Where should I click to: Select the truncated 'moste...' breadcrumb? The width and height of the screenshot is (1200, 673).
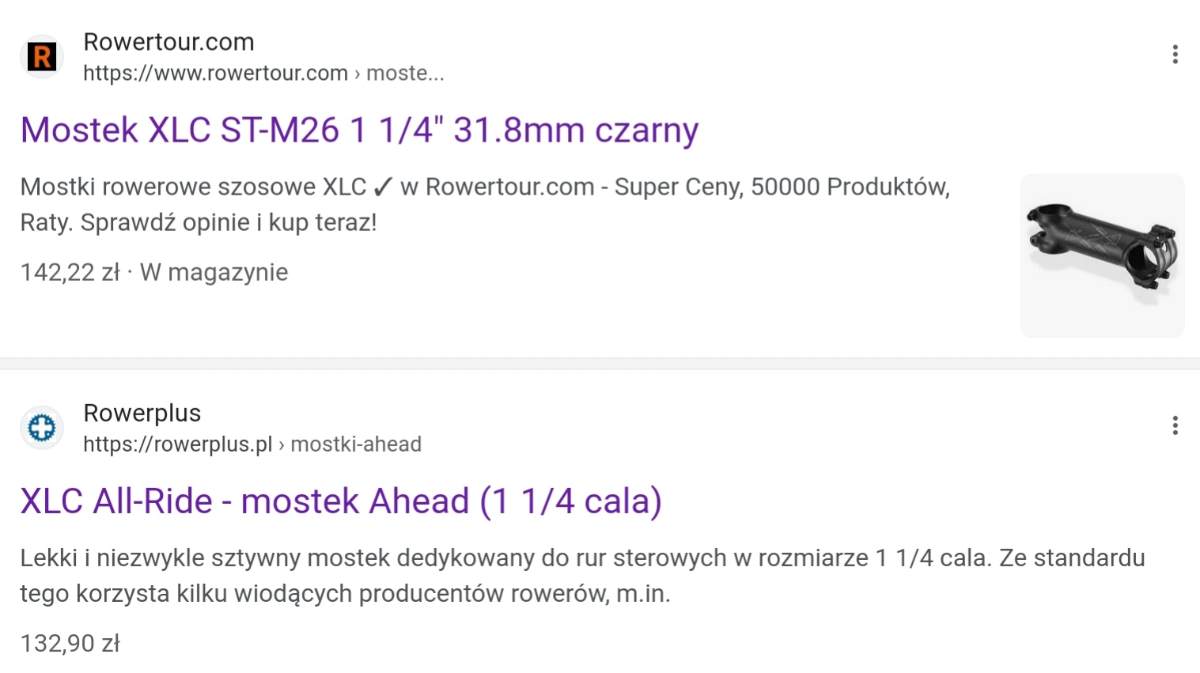tap(406, 73)
